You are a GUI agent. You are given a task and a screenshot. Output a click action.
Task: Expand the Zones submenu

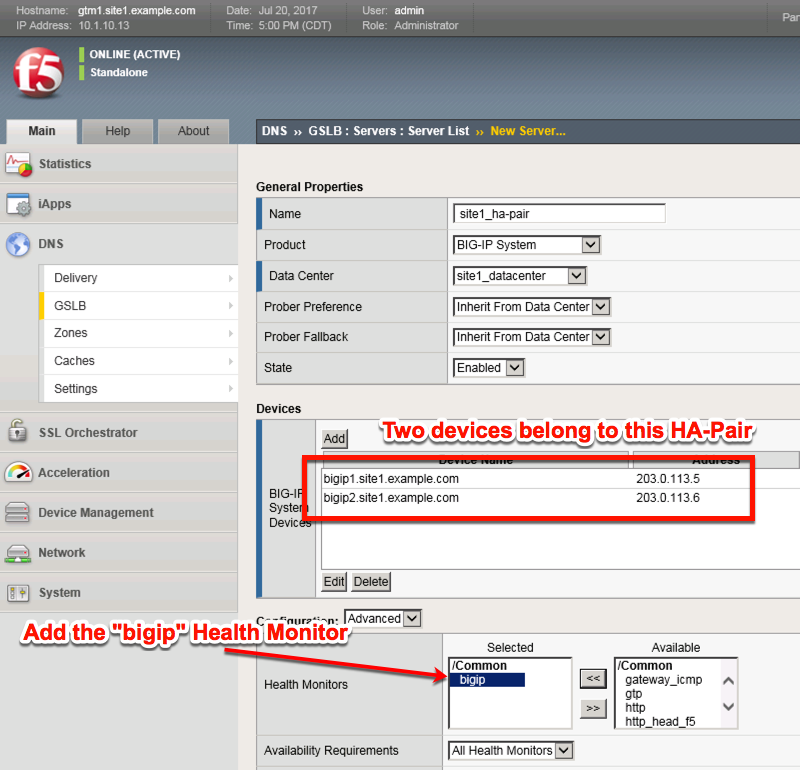pos(139,333)
